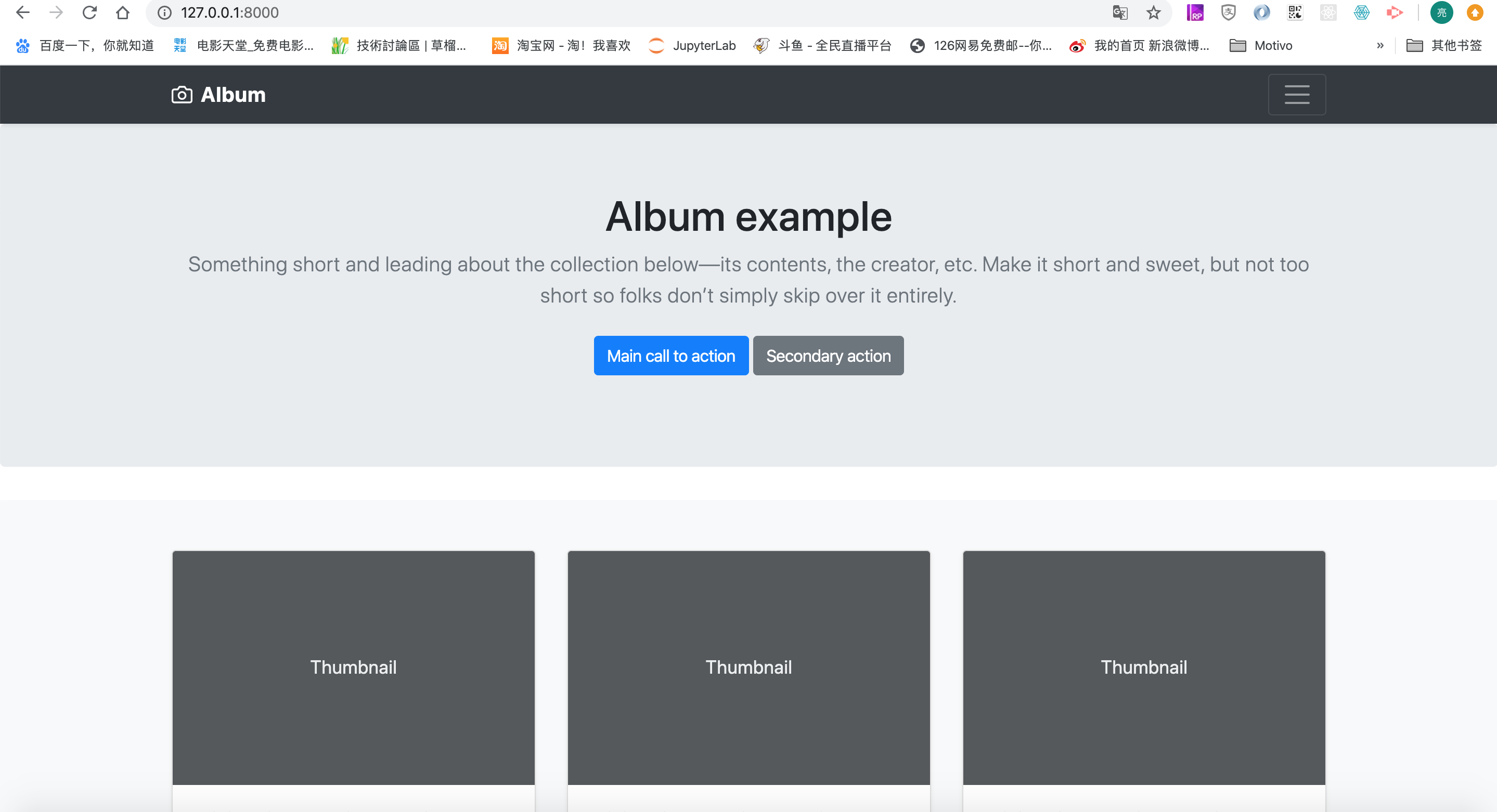Click the teal spider-web extension icon
This screenshot has height=812, width=1497.
1361,13
